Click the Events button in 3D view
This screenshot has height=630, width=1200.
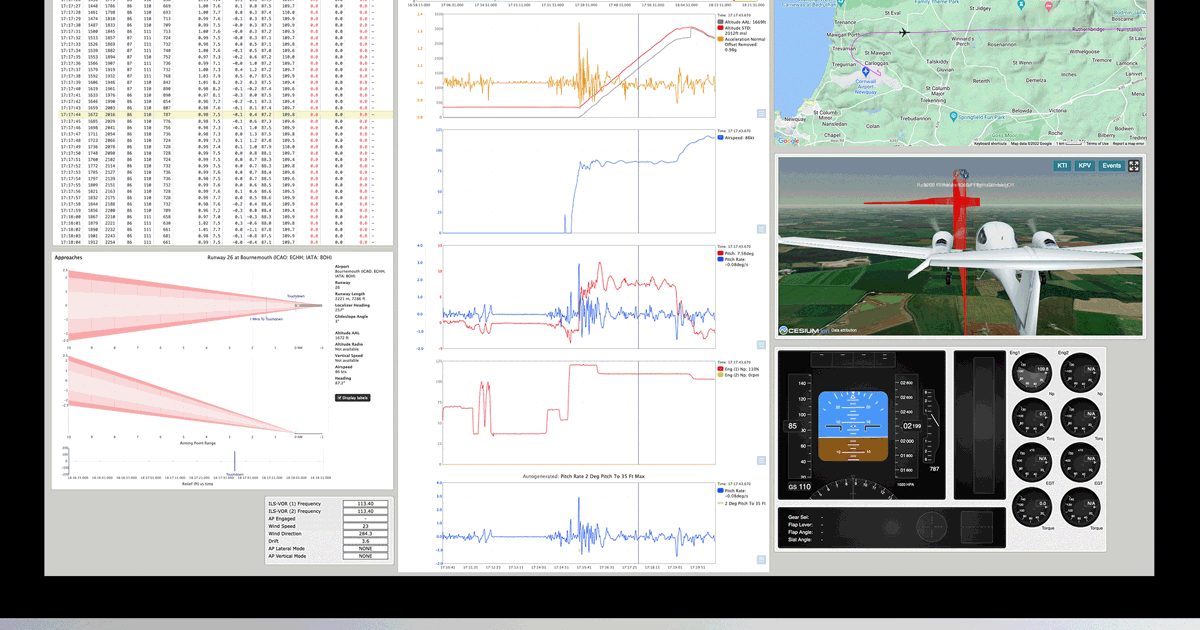pyautogui.click(x=1111, y=166)
